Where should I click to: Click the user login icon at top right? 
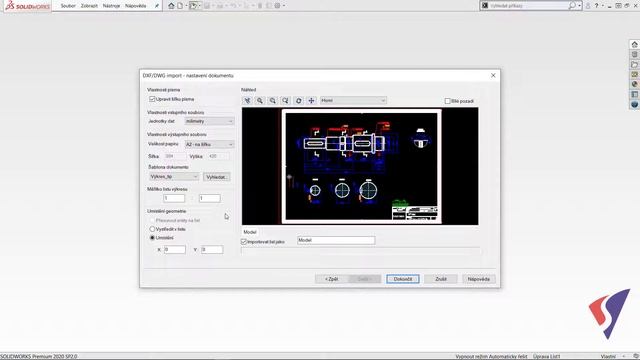pyautogui.click(x=588, y=6)
